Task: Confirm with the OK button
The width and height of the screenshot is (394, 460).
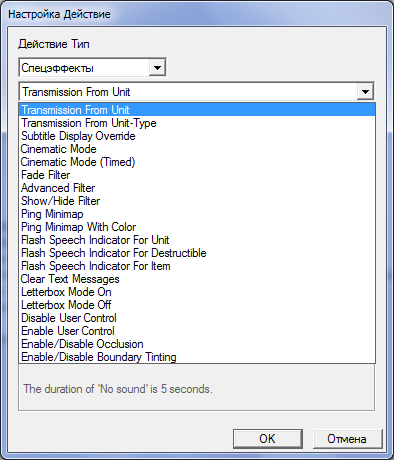Action: coord(268,439)
